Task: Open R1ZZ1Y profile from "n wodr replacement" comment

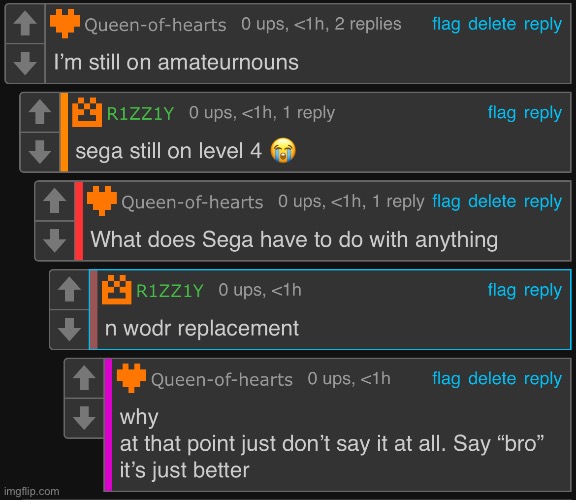Action: (x=170, y=291)
